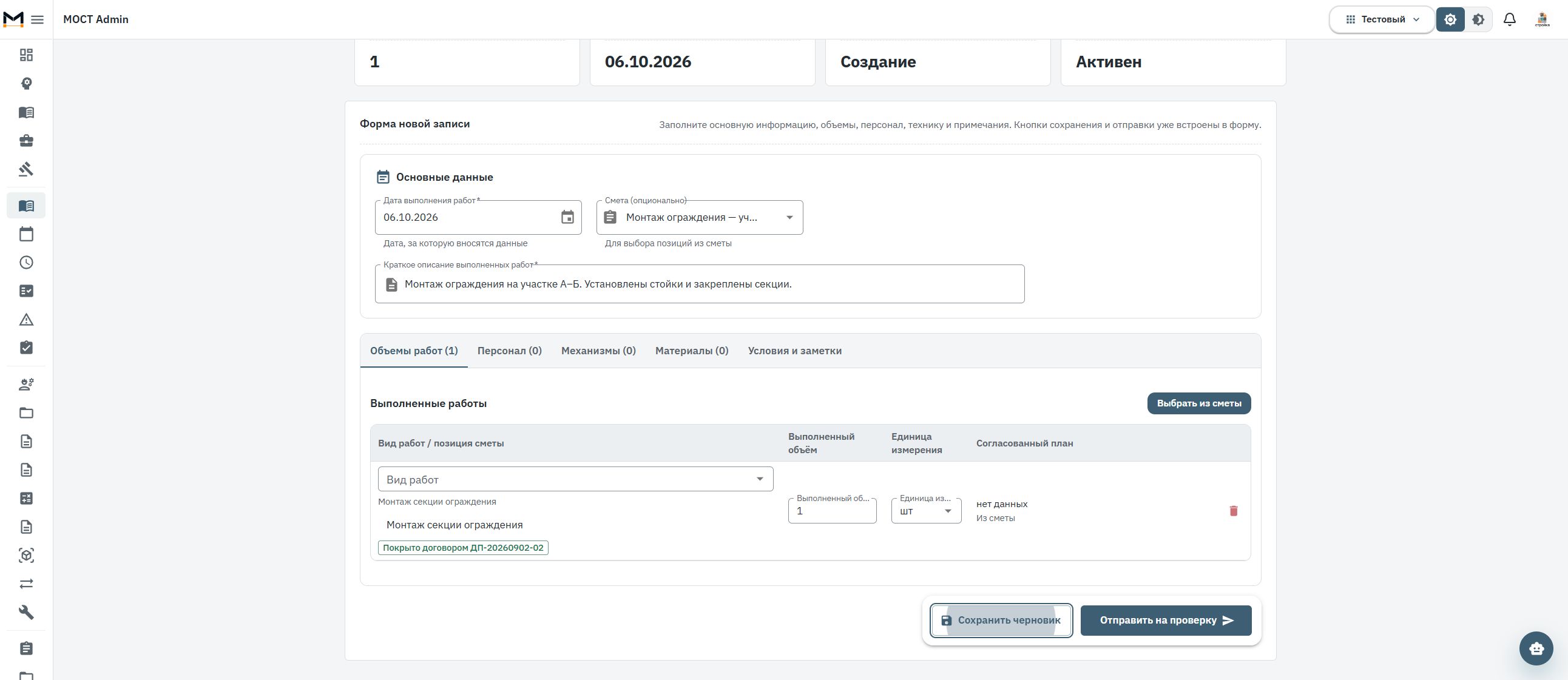Open notifications bell icon

pyautogui.click(x=1510, y=19)
